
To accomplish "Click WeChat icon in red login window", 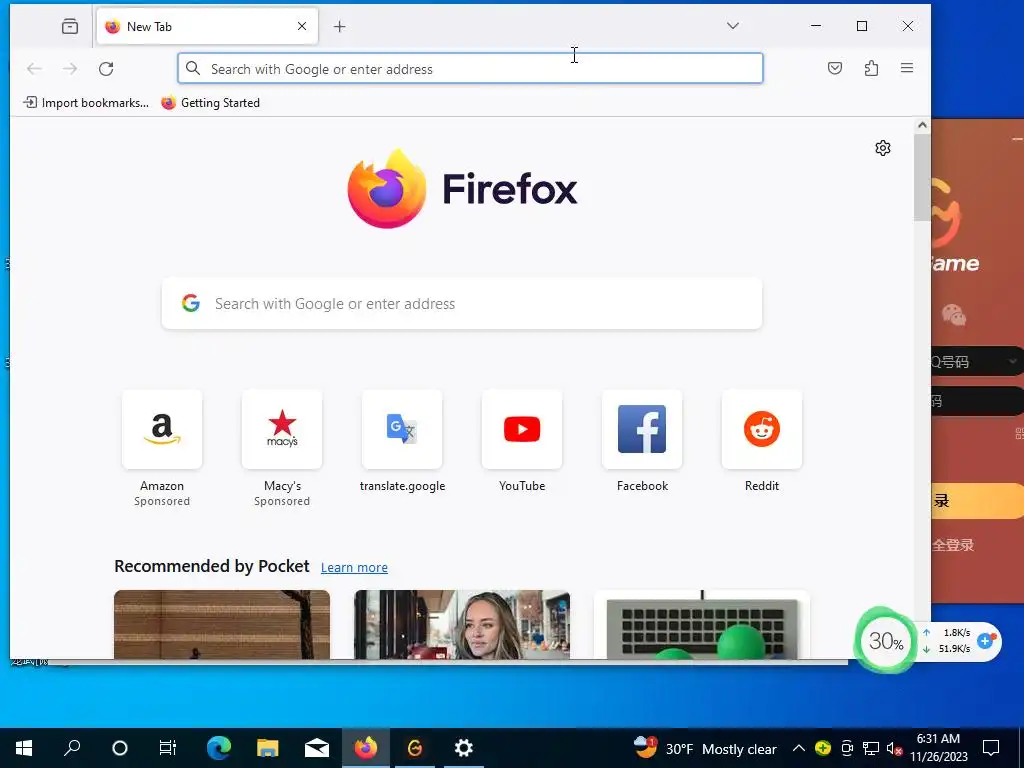I will 953,315.
